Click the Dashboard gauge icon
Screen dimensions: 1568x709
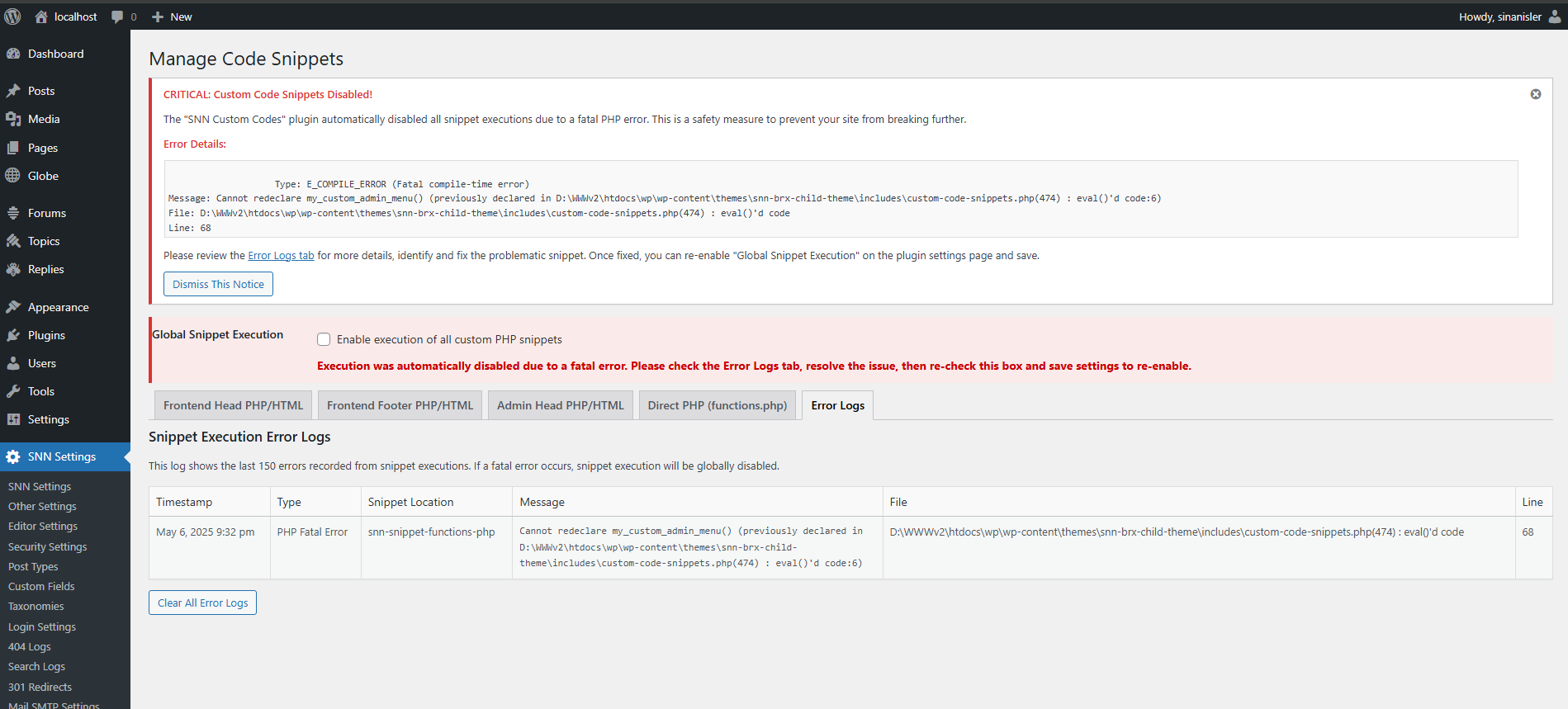click(13, 54)
